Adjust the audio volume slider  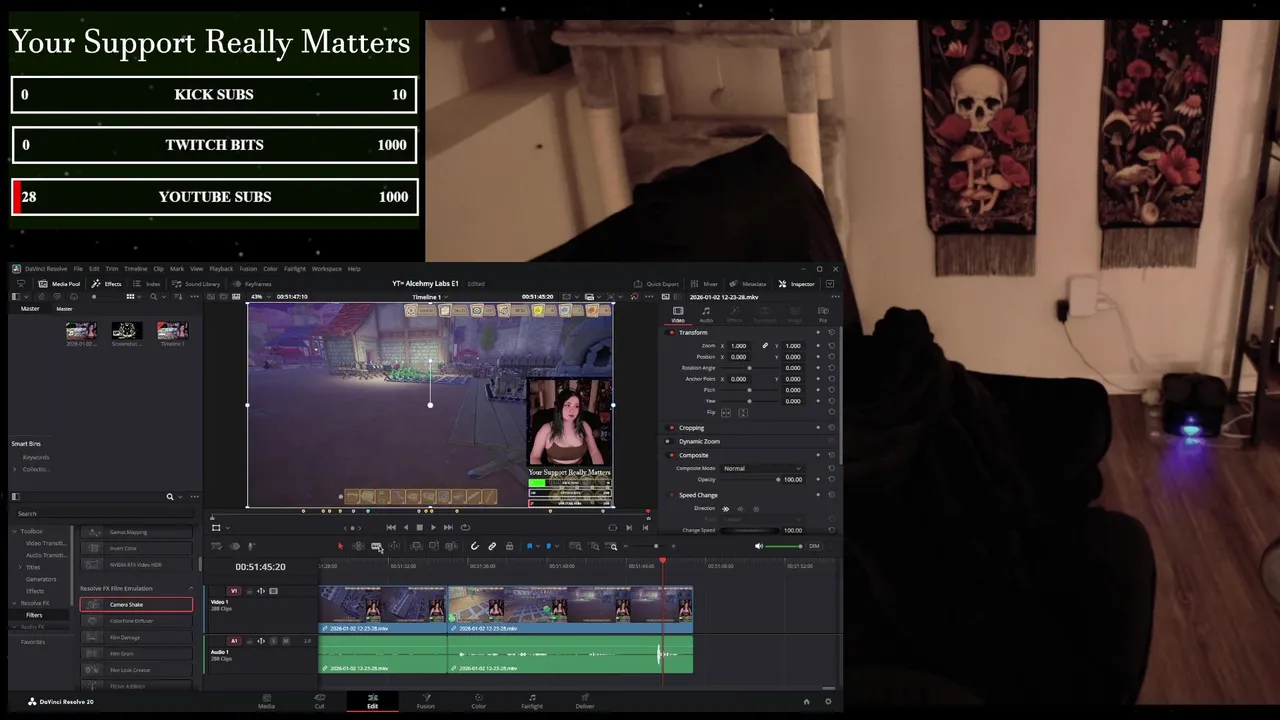(x=784, y=546)
